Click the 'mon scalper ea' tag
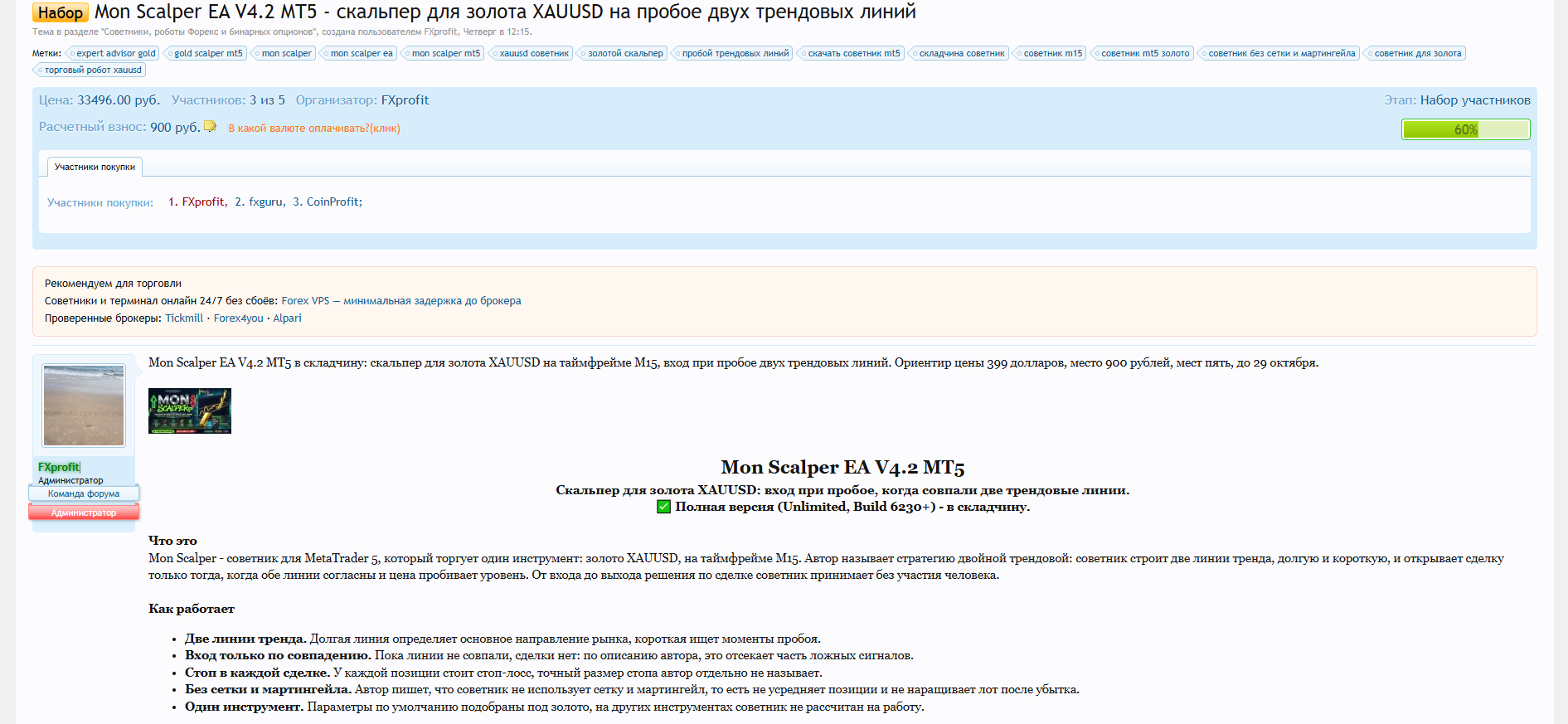The height and width of the screenshot is (724, 1568). tap(357, 53)
